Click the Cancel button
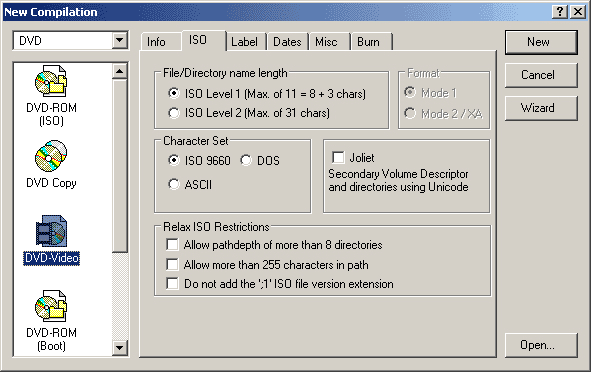 click(x=541, y=75)
